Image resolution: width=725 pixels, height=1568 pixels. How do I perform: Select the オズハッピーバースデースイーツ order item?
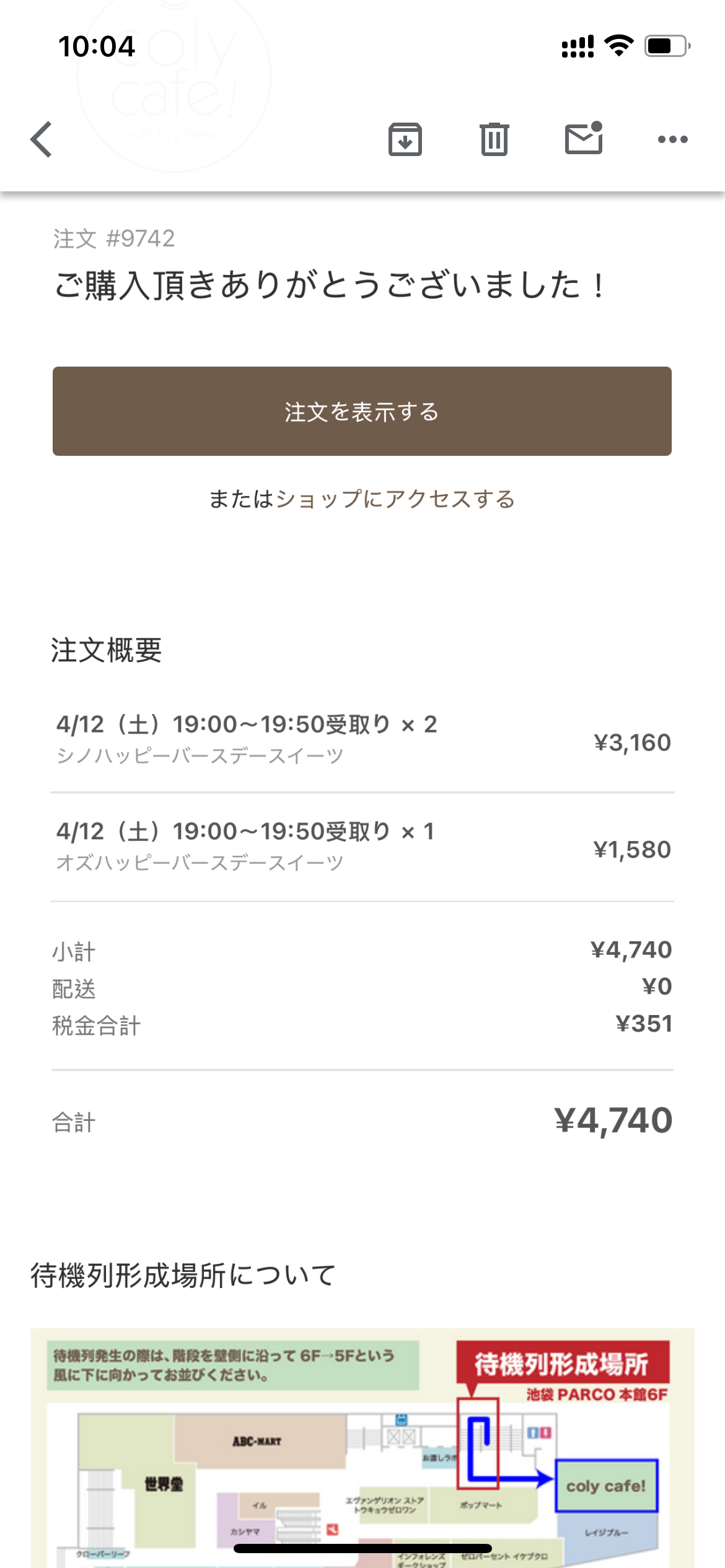363,847
